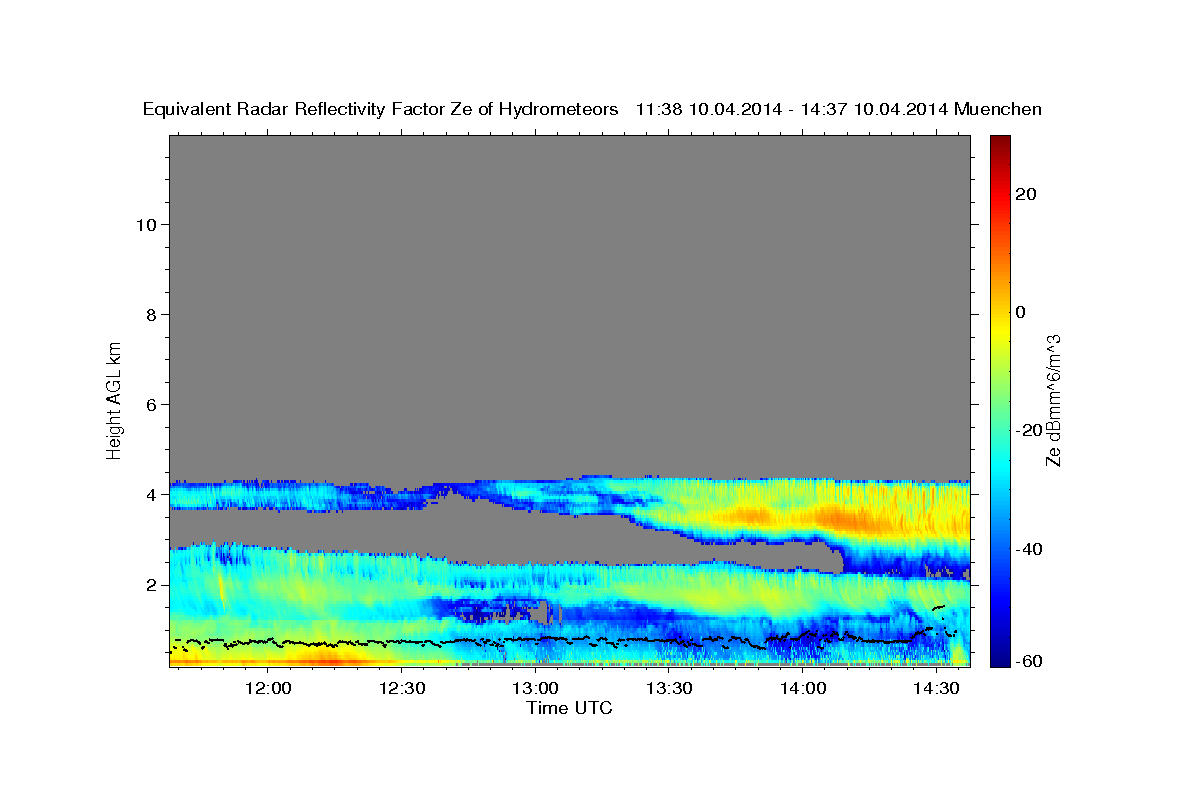Click the '12:30' time tick label
This screenshot has height=800, width=1200.
[402, 688]
